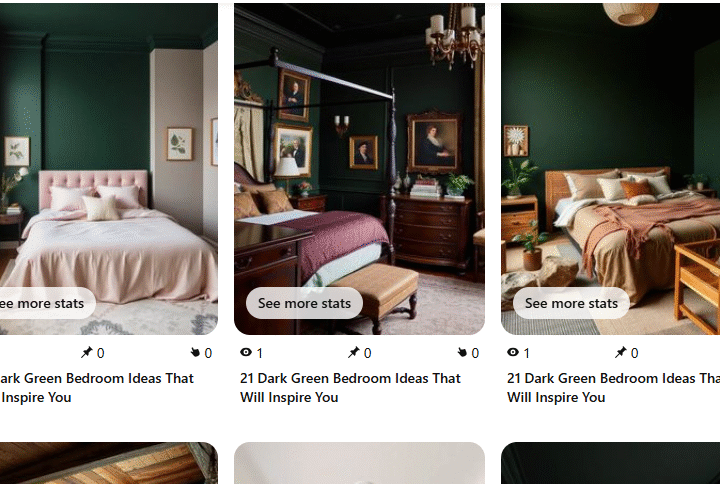The height and width of the screenshot is (484, 720).
Task: Click saves pushpin icon under left pin
Action: (86, 352)
